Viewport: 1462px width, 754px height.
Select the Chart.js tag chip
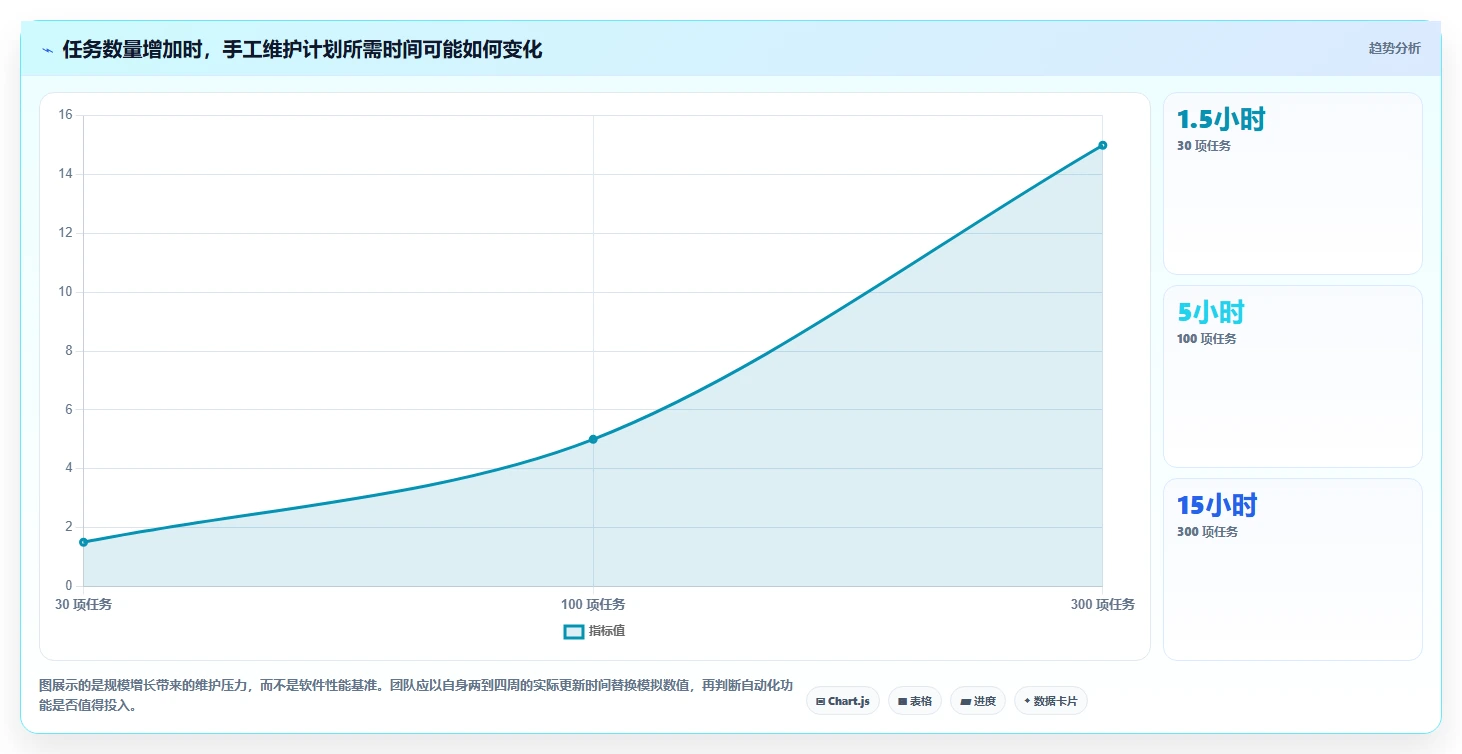point(843,701)
